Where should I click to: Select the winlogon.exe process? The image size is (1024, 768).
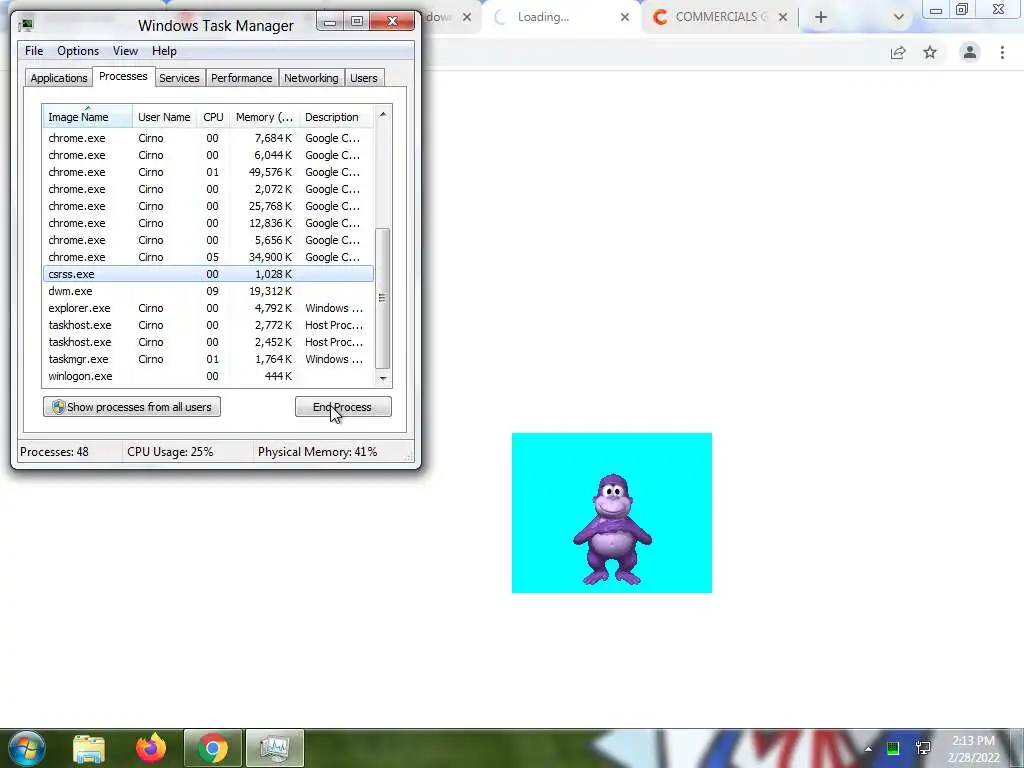208,376
